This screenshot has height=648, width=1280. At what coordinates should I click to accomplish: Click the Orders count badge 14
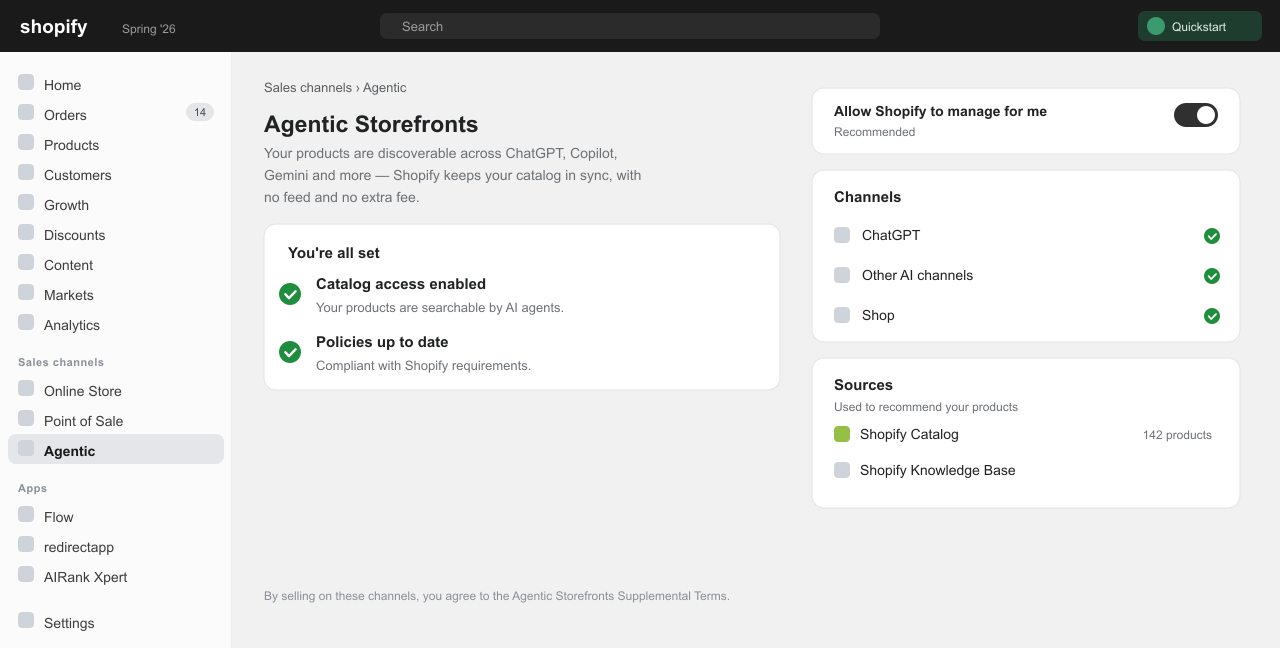pos(200,112)
